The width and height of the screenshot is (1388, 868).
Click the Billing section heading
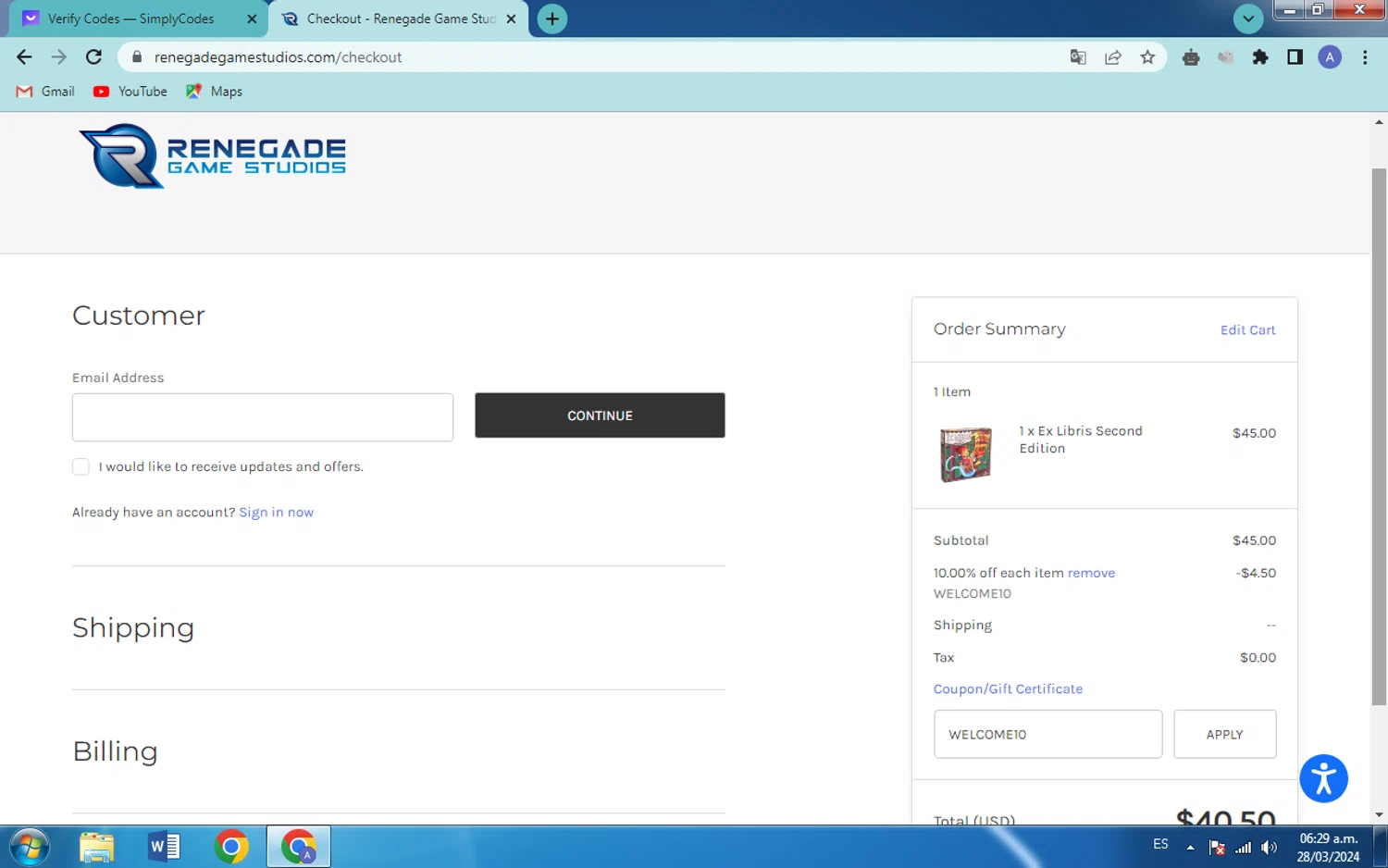[115, 751]
